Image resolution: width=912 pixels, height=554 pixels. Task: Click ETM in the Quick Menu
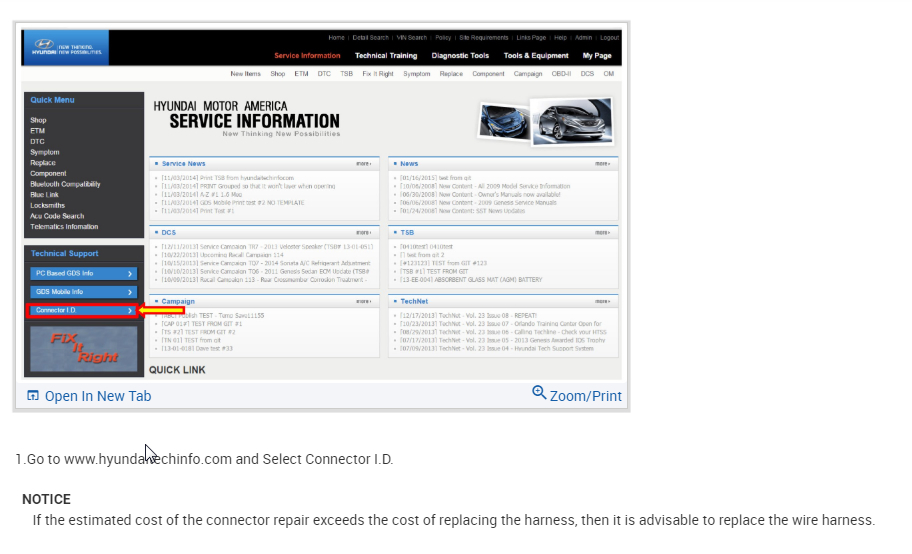click(37, 131)
